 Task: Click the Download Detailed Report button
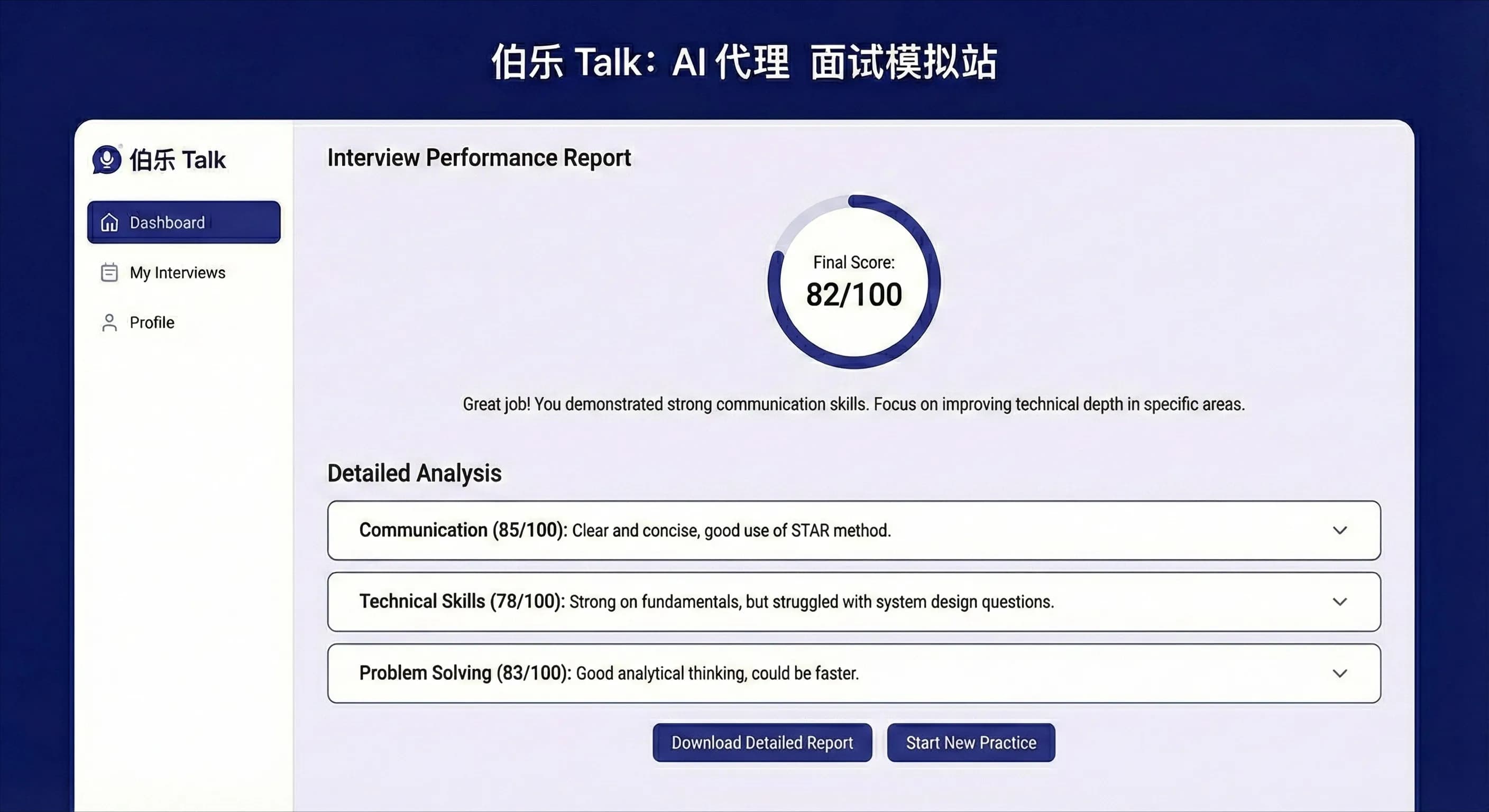[762, 742]
